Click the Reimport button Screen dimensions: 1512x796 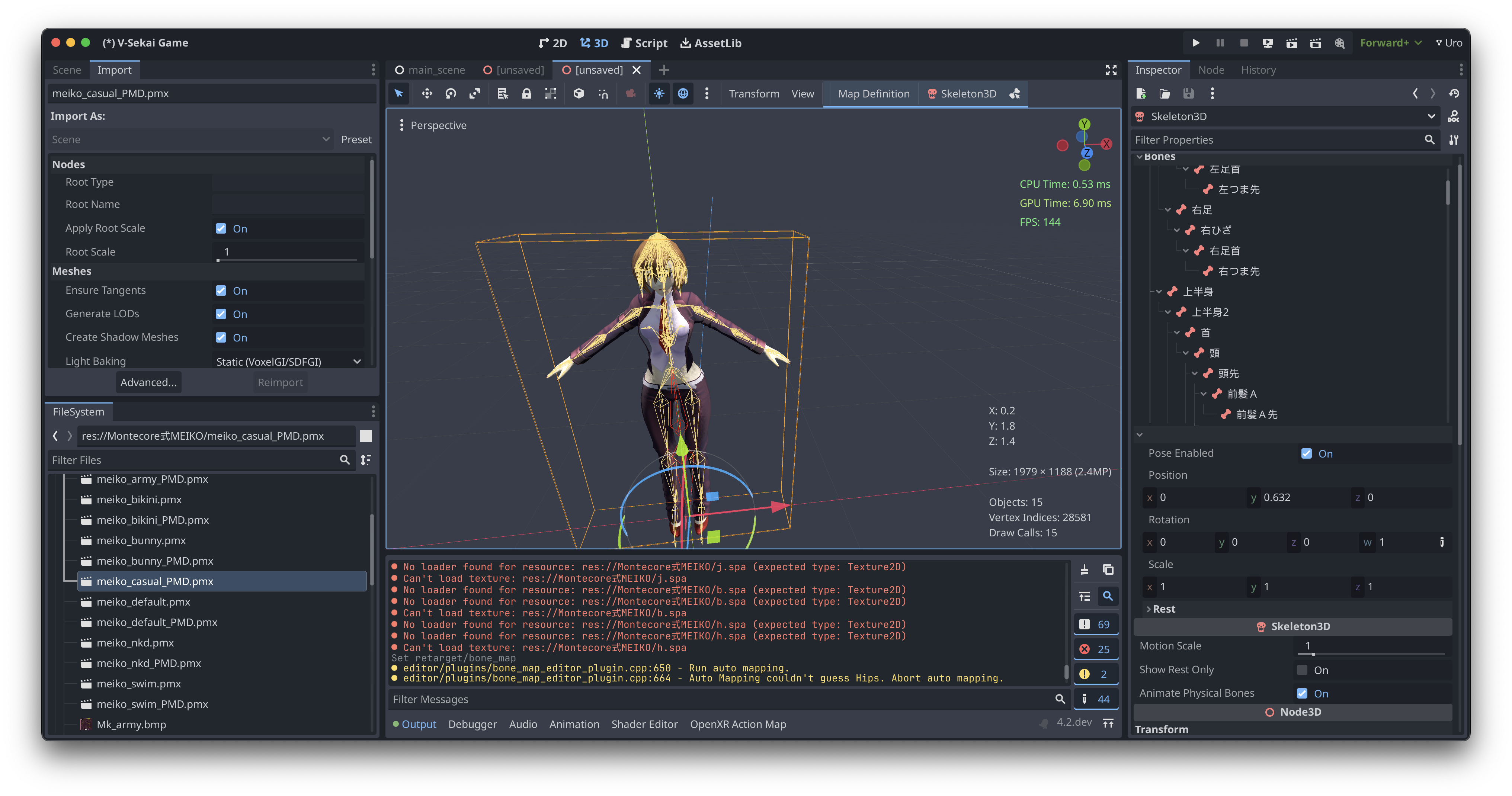[x=280, y=382]
